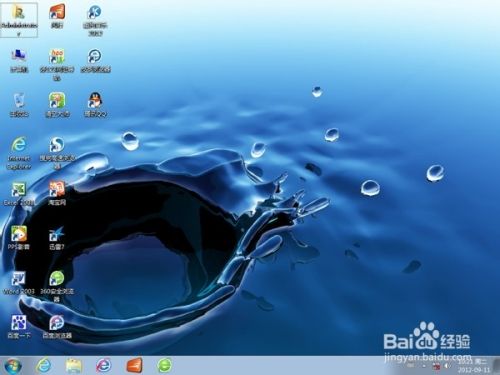Select the Administrator folder on the desktop

click(x=19, y=19)
